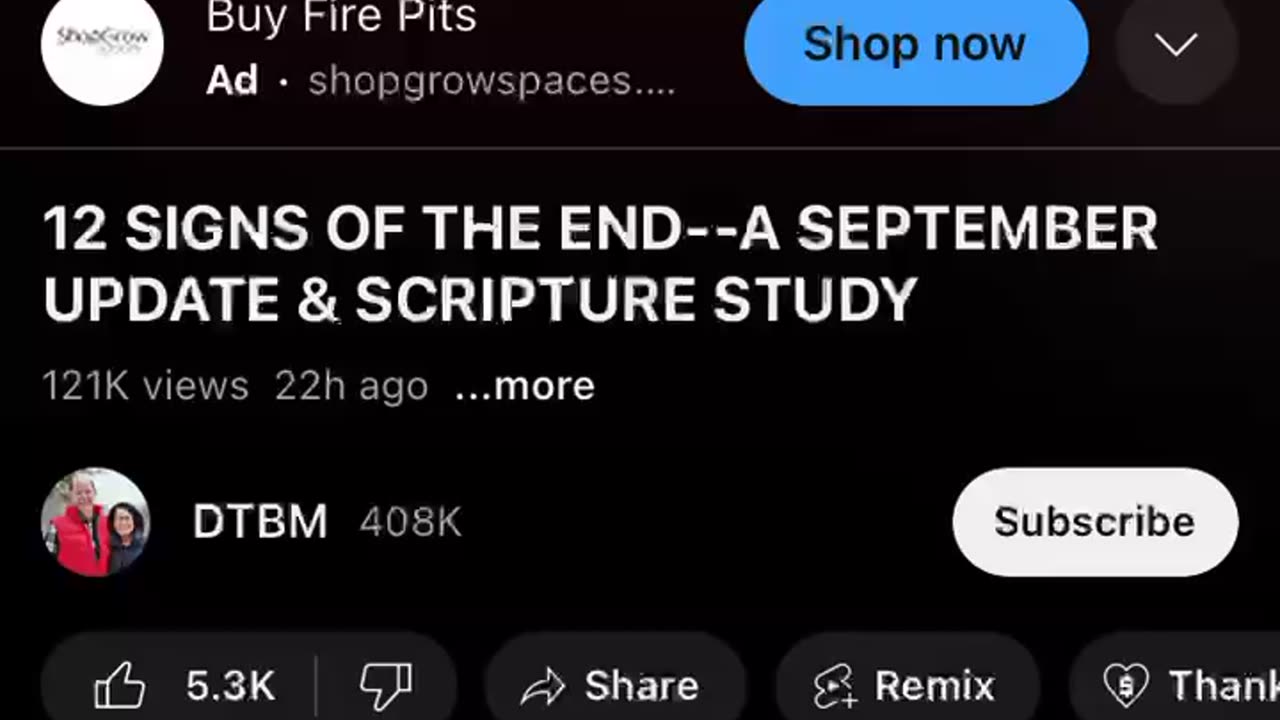Tap the 408K subscriber count
The image size is (1280, 720).
point(411,522)
